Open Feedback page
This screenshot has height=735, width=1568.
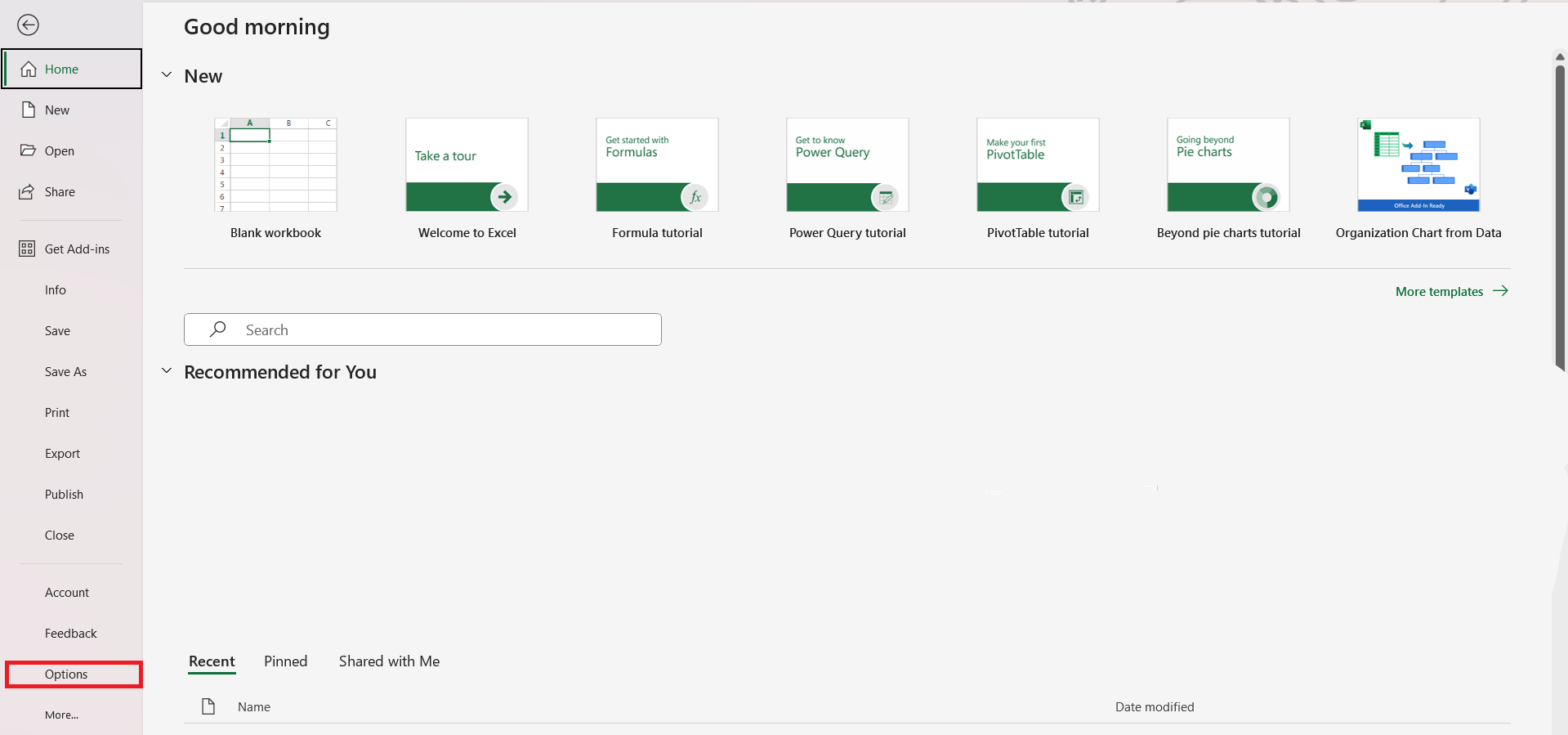[72, 633]
